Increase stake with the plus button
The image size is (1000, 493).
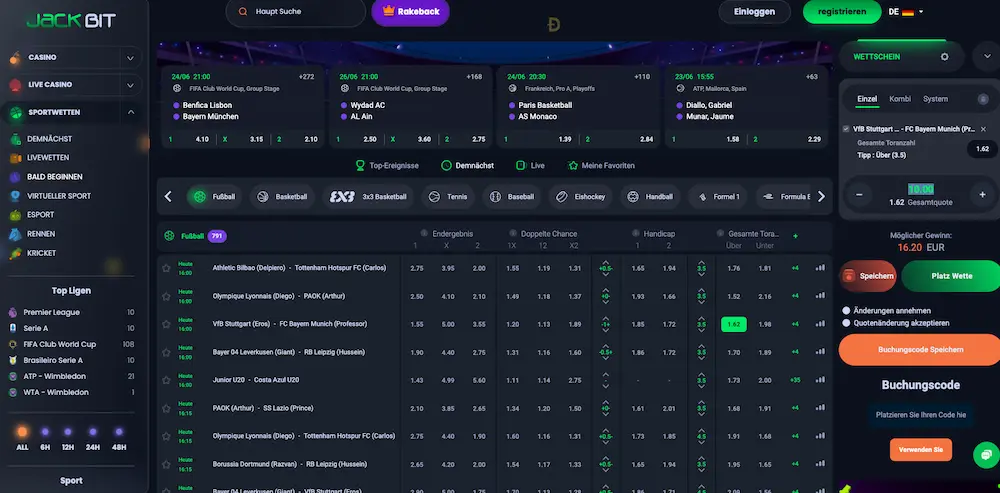982,195
